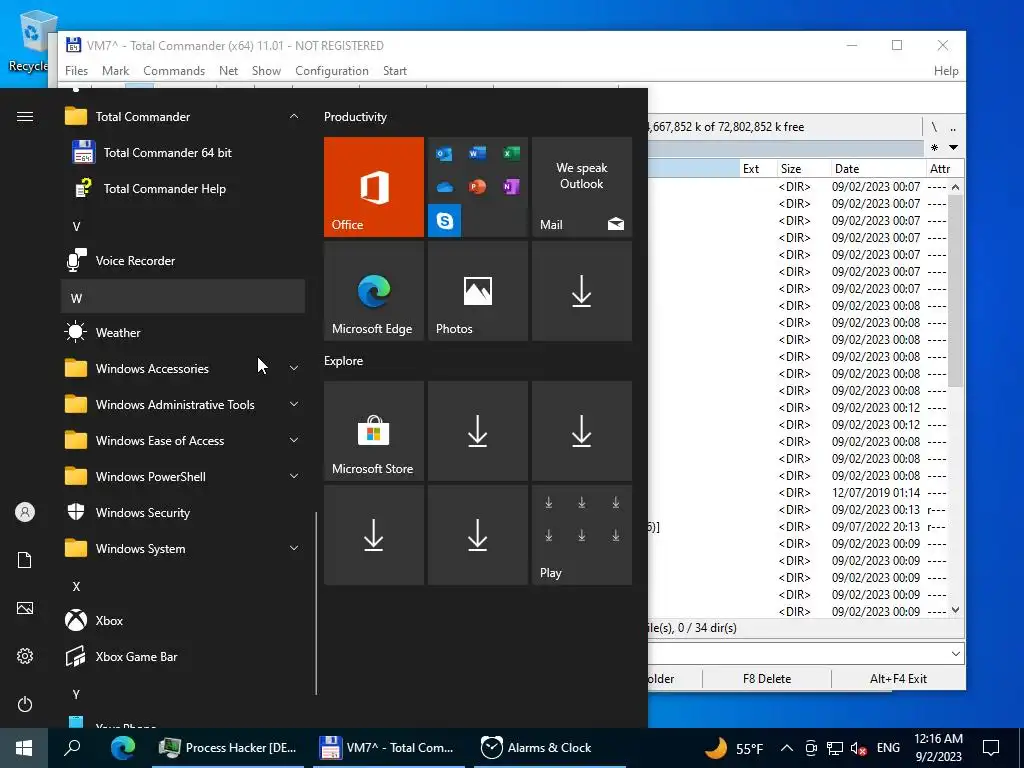Screen dimensions: 1024x768
Task: Open the Photos tile
Action: 478,291
